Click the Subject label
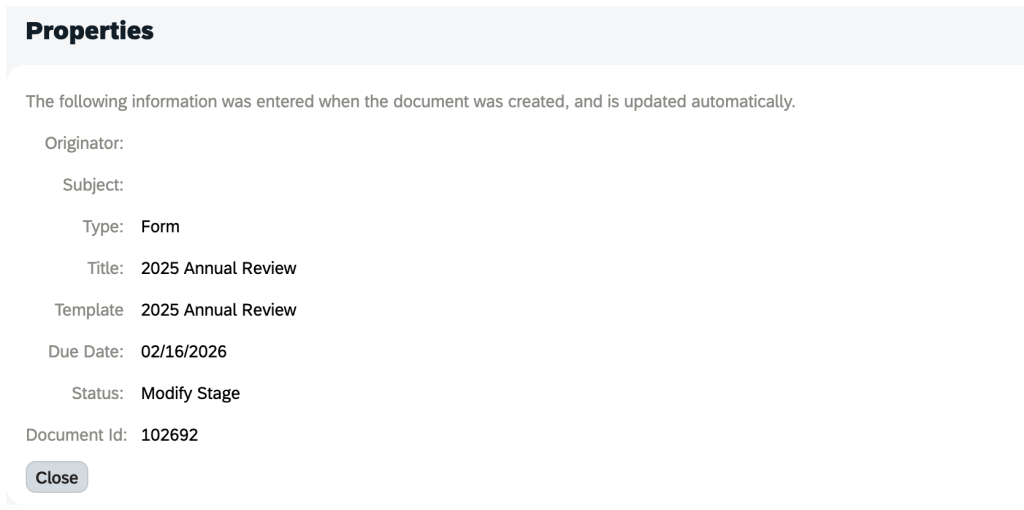 coord(93,185)
